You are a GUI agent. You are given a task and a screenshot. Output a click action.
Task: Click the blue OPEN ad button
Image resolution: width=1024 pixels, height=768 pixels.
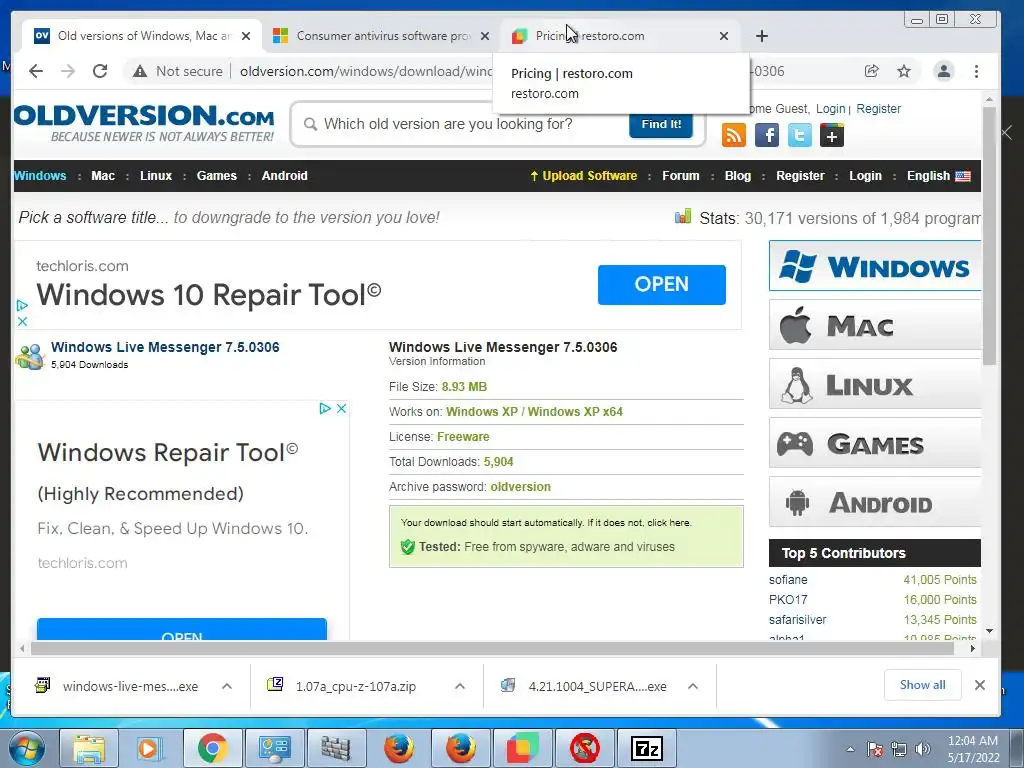click(662, 285)
